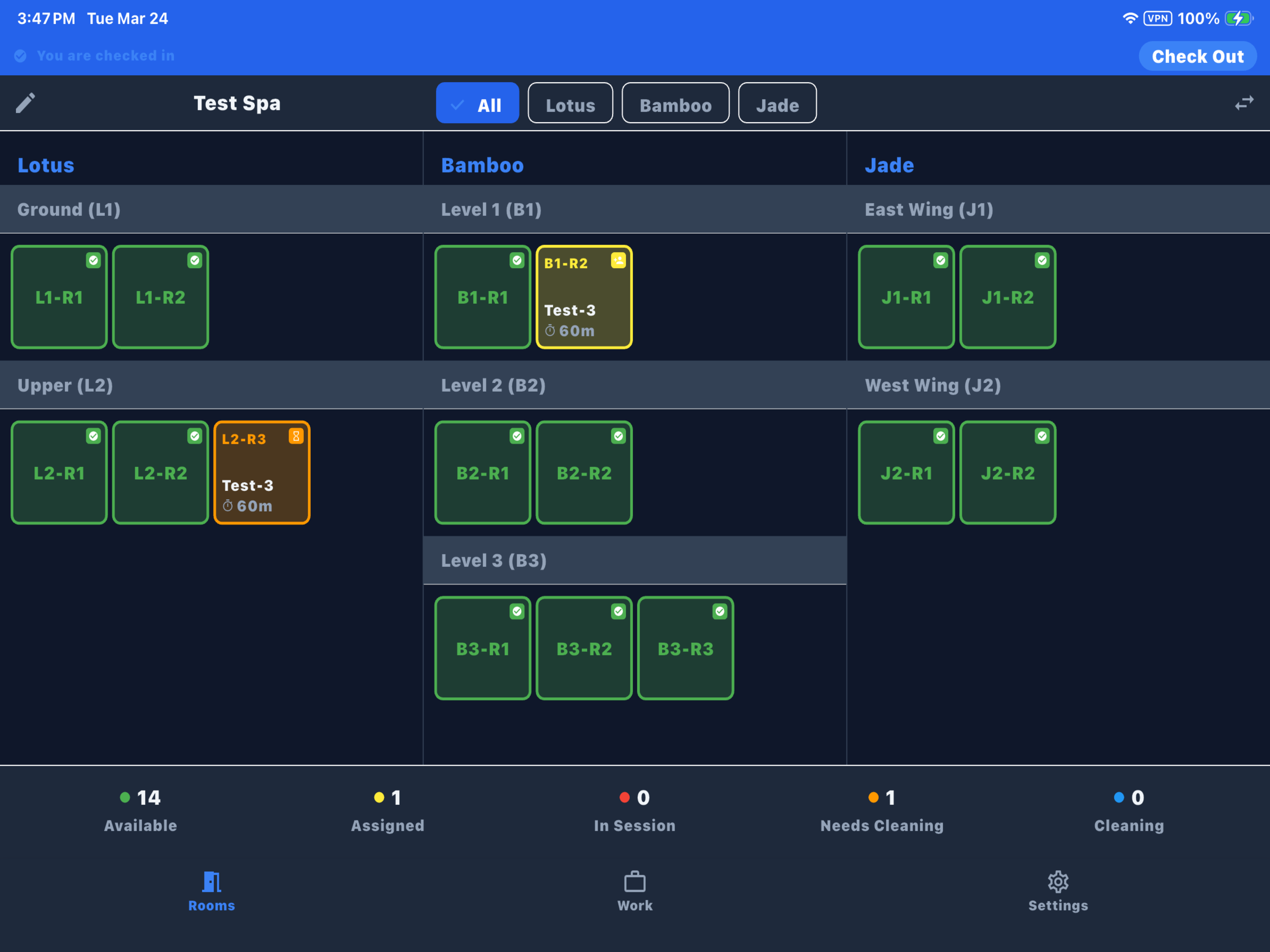The image size is (1270, 952).
Task: Select room B1-R1 card
Action: click(483, 297)
